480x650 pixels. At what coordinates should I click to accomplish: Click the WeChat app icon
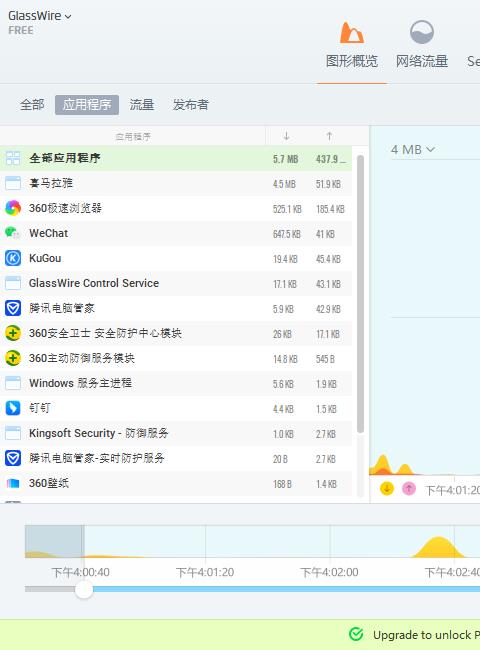[12, 233]
